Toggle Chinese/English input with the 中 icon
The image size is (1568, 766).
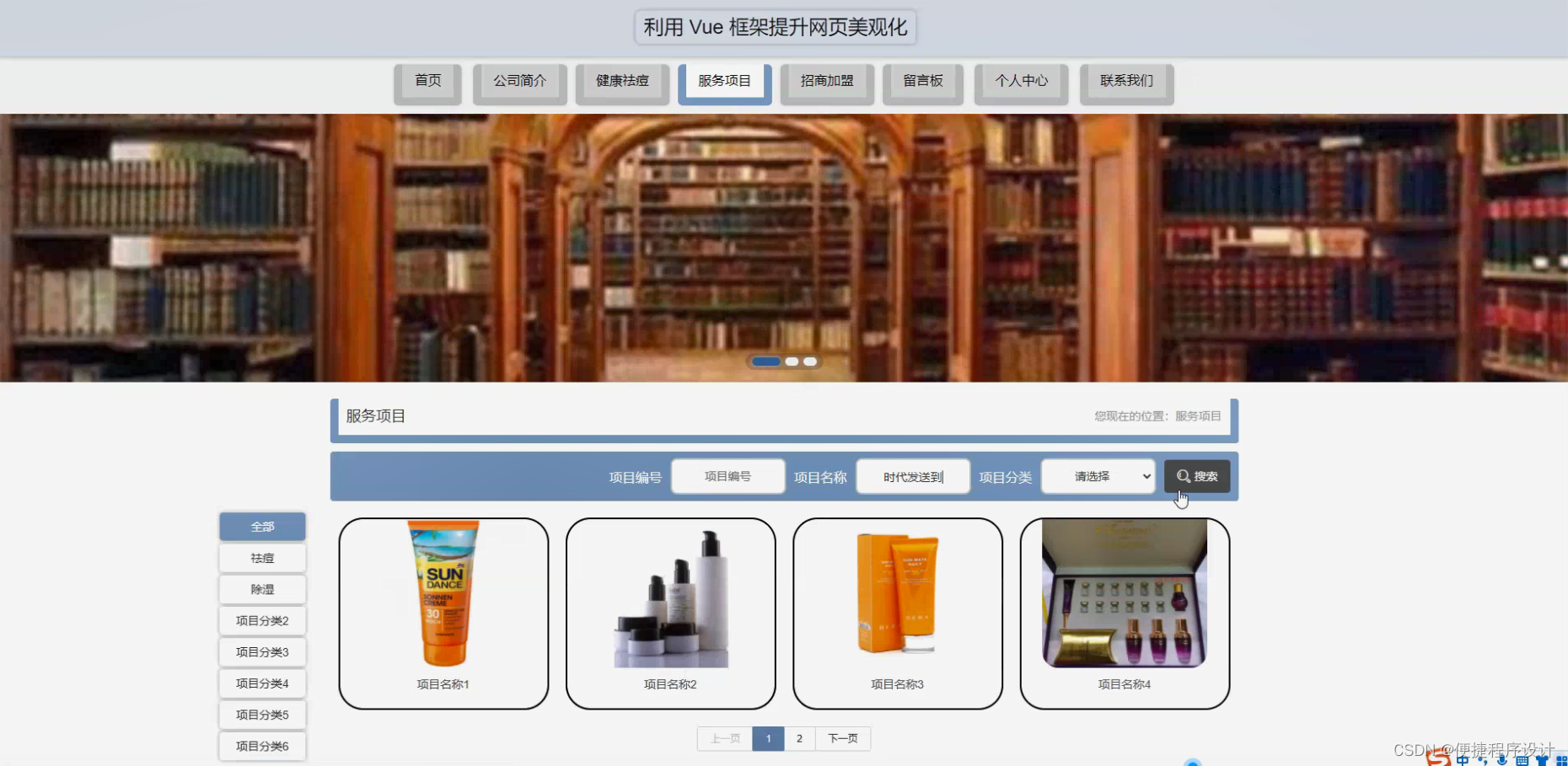click(1463, 761)
